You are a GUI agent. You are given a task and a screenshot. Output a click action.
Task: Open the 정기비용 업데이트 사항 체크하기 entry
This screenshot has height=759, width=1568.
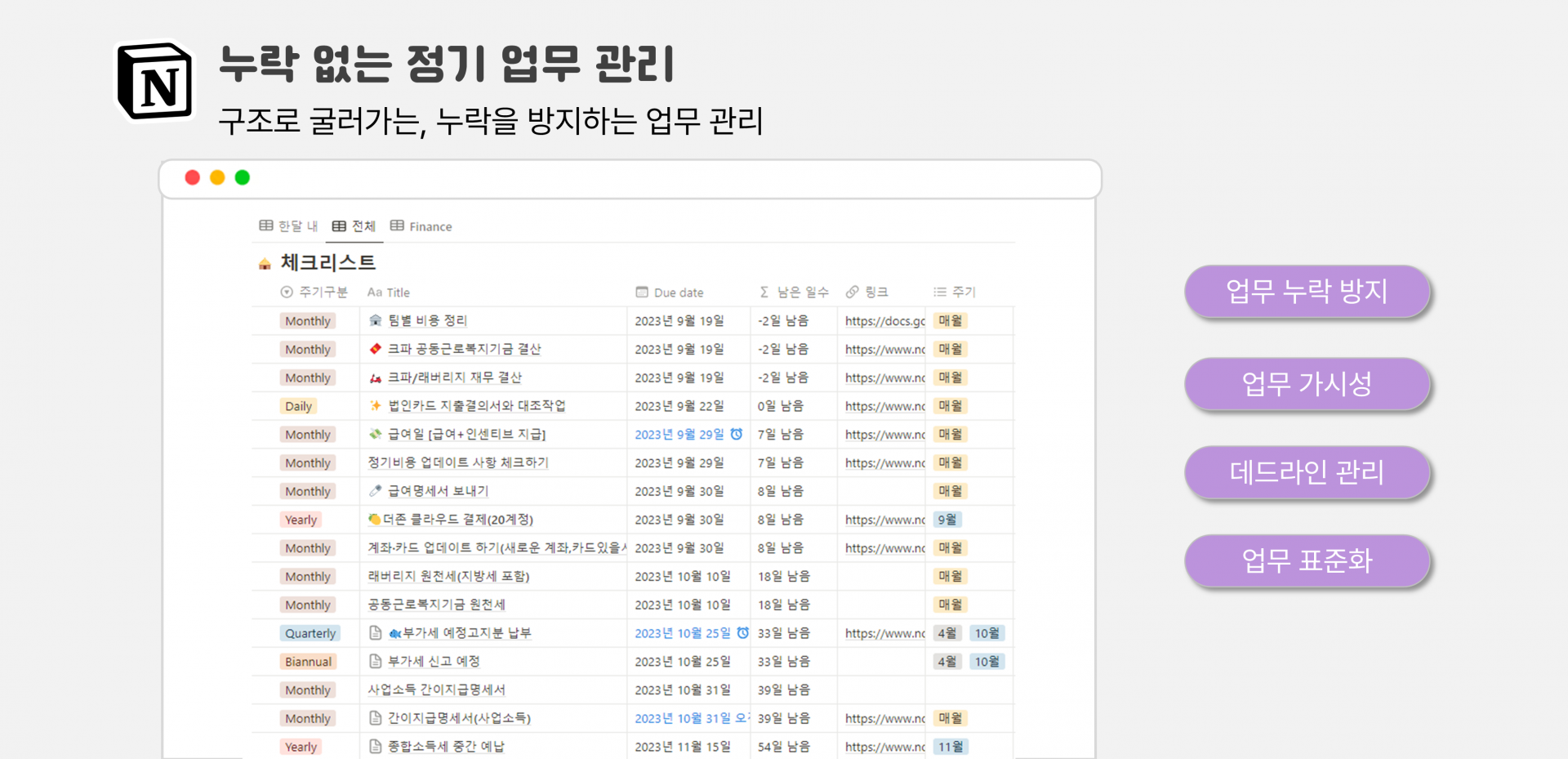(x=457, y=462)
